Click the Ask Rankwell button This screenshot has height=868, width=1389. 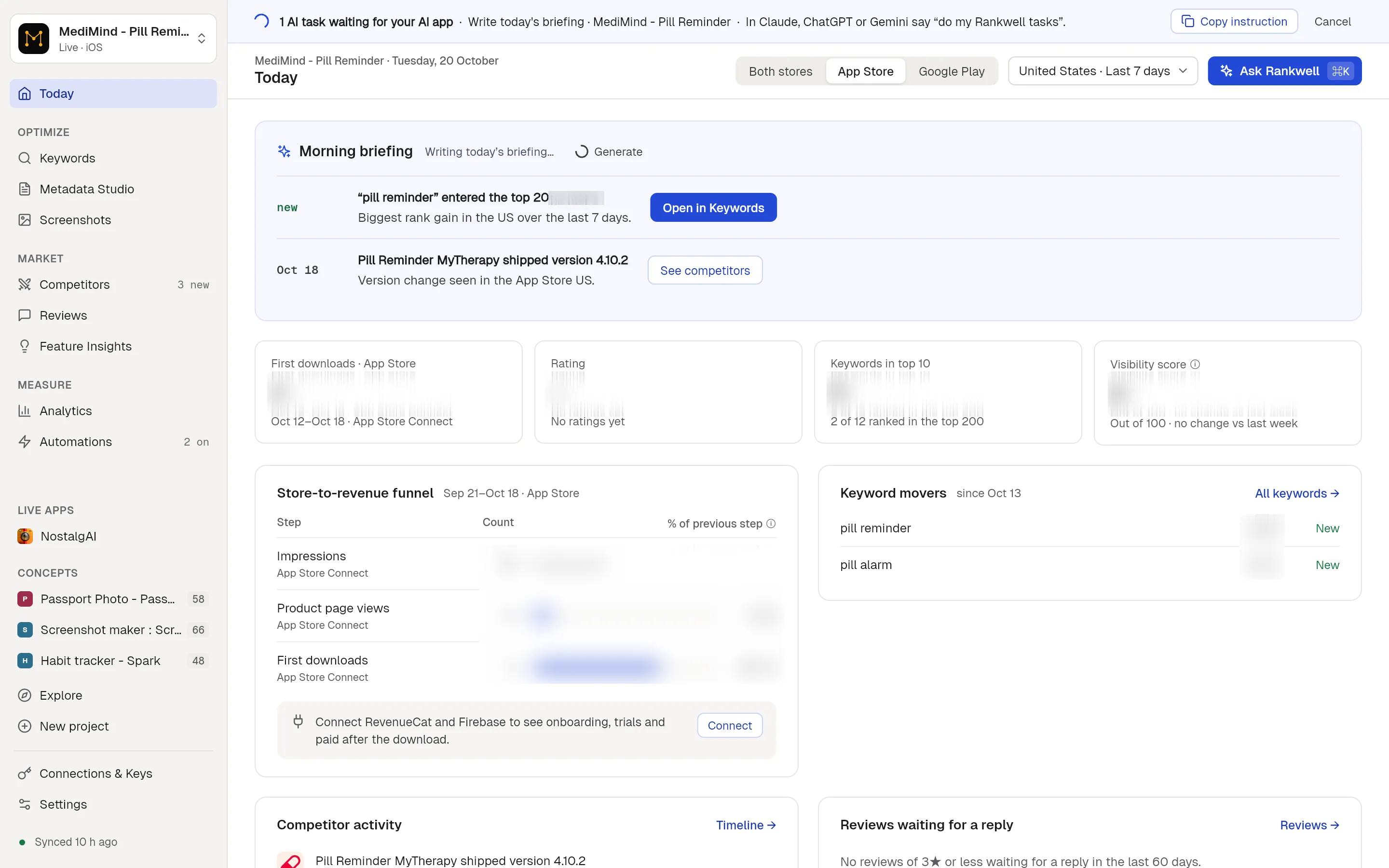pos(1284,71)
